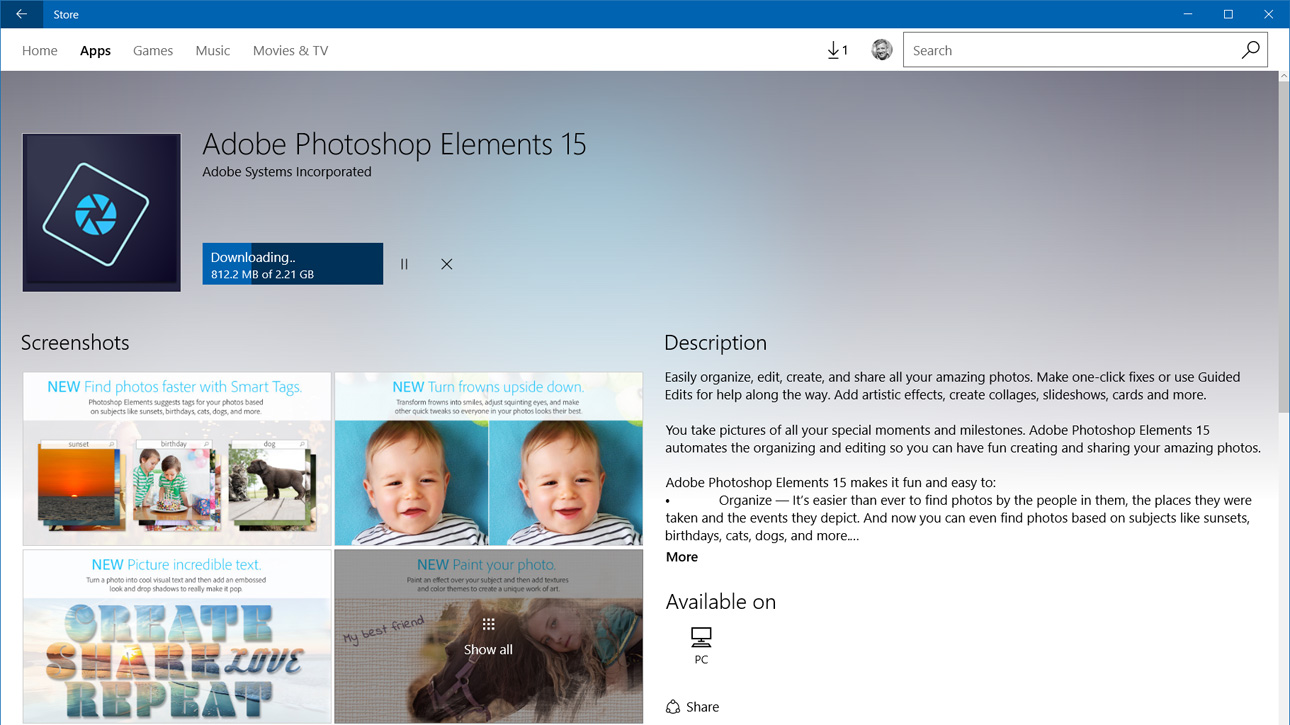Click the search magnifier icon

[x=1250, y=49]
